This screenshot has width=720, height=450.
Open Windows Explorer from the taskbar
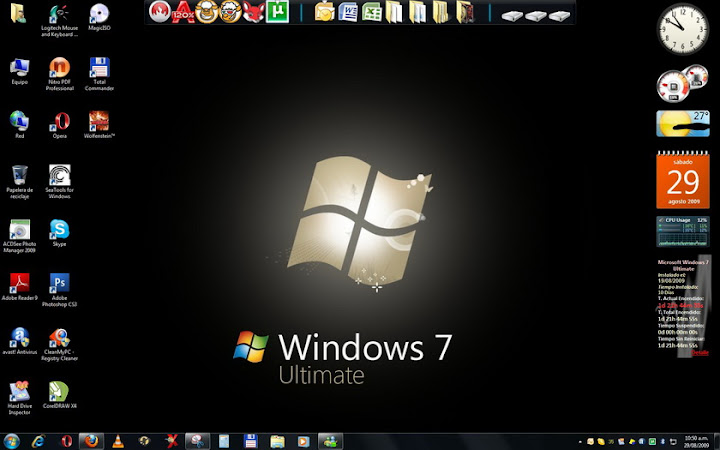[x=277, y=441]
